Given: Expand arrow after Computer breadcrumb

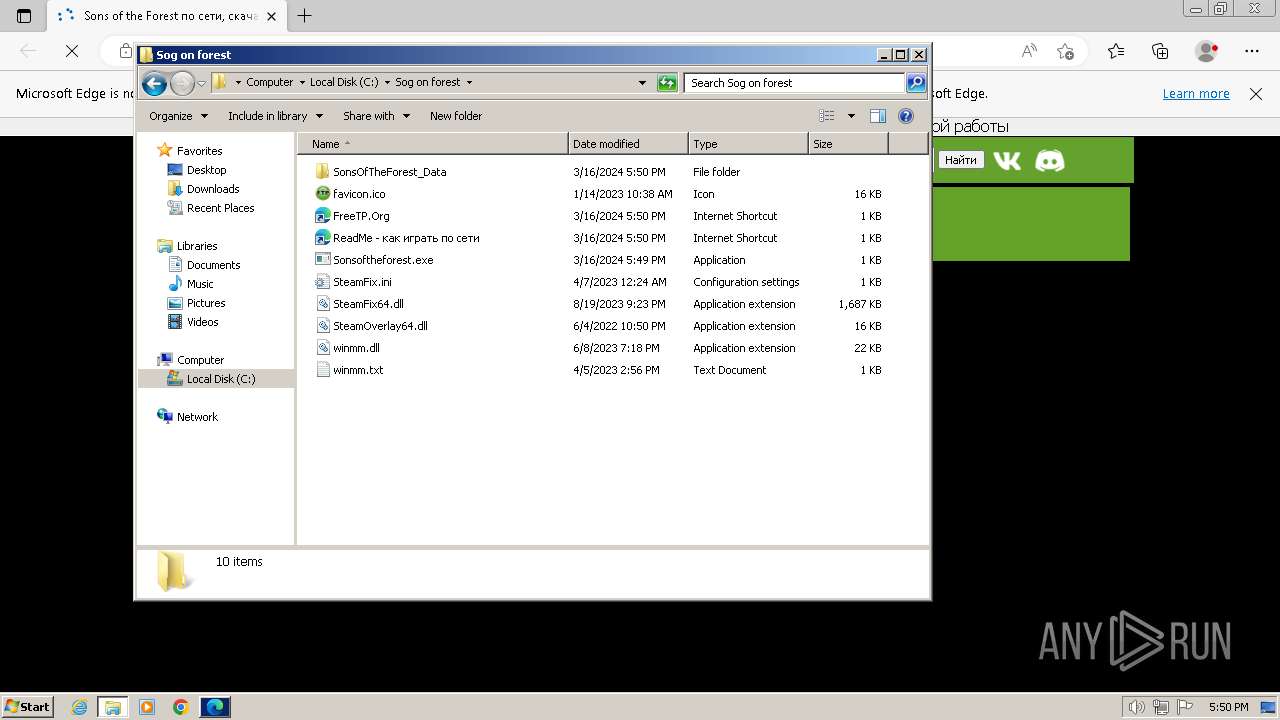Looking at the screenshot, I should tap(302, 83).
